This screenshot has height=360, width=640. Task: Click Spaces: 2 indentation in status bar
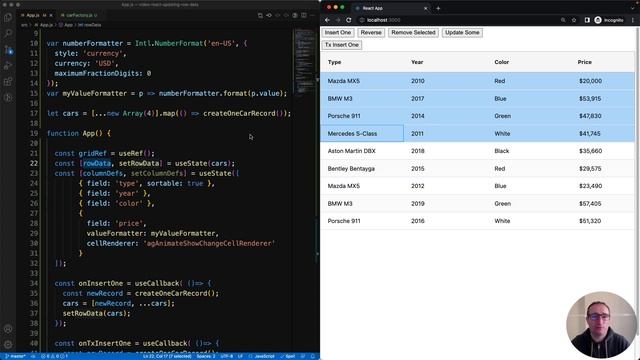coord(206,356)
